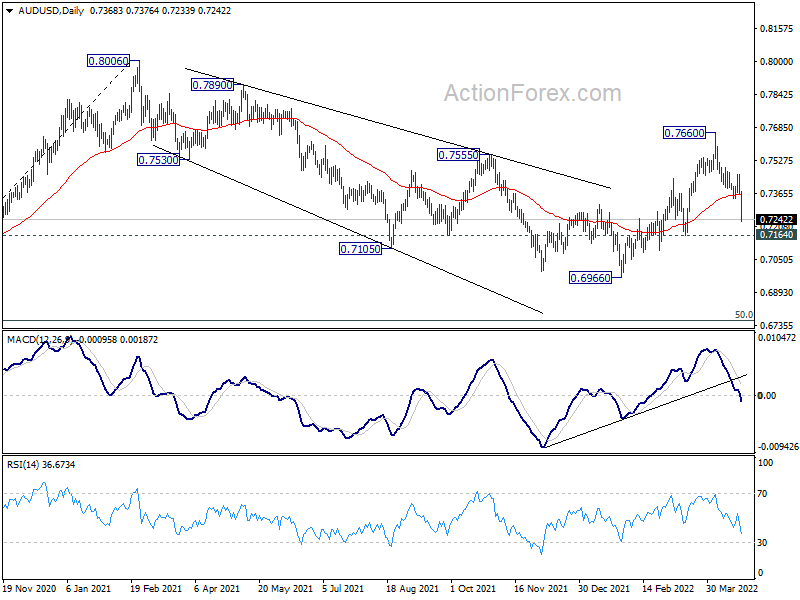Screen dimensions: 800x600
Task: Click the 19 Nov 2020 date label
Action: (x=30, y=589)
